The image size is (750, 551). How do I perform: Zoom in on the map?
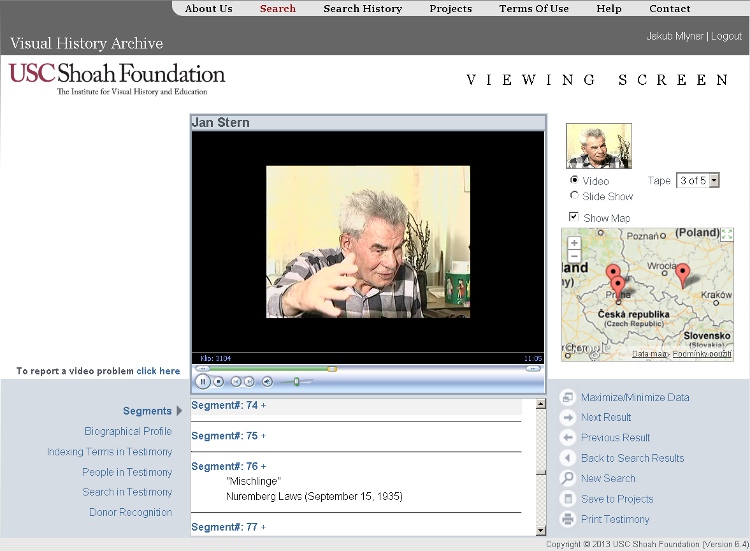(574, 243)
